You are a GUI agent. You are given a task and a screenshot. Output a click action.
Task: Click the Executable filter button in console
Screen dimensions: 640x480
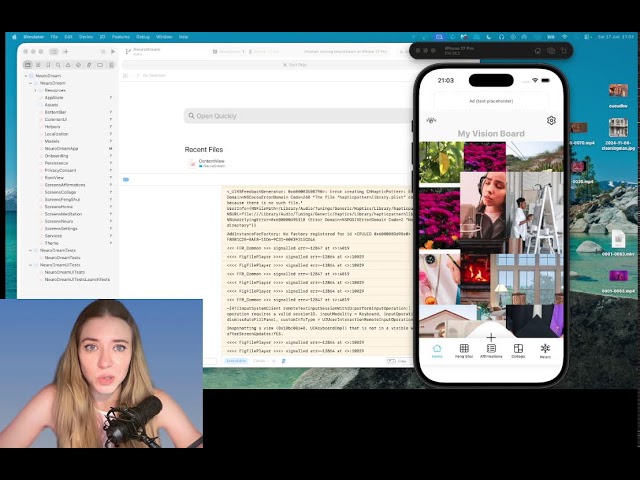(x=236, y=361)
